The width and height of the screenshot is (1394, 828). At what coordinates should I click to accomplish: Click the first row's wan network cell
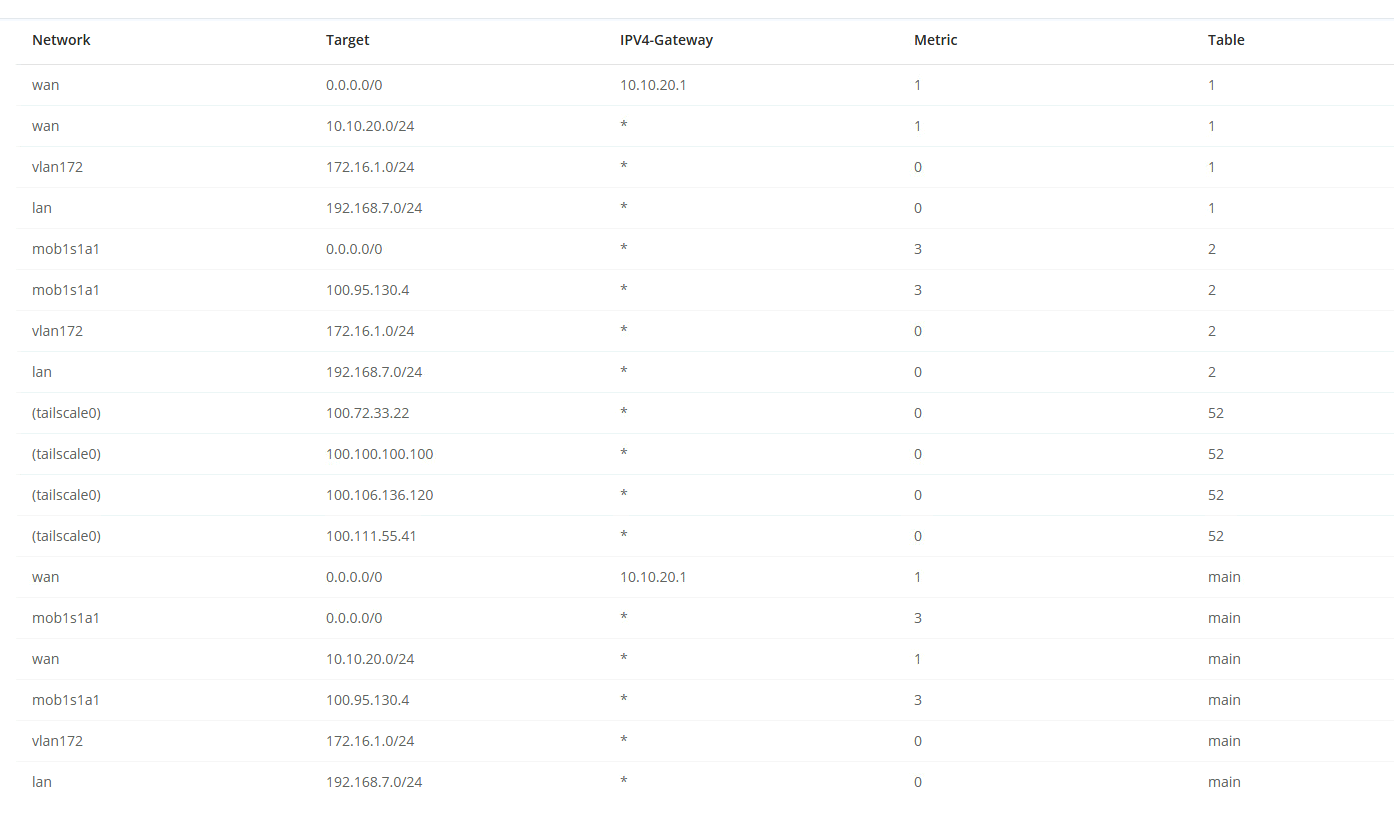click(45, 85)
